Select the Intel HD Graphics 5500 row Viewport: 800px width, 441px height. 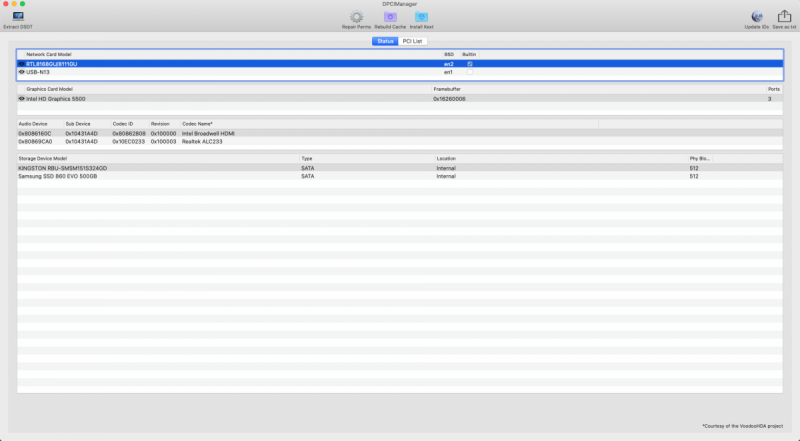click(400, 99)
